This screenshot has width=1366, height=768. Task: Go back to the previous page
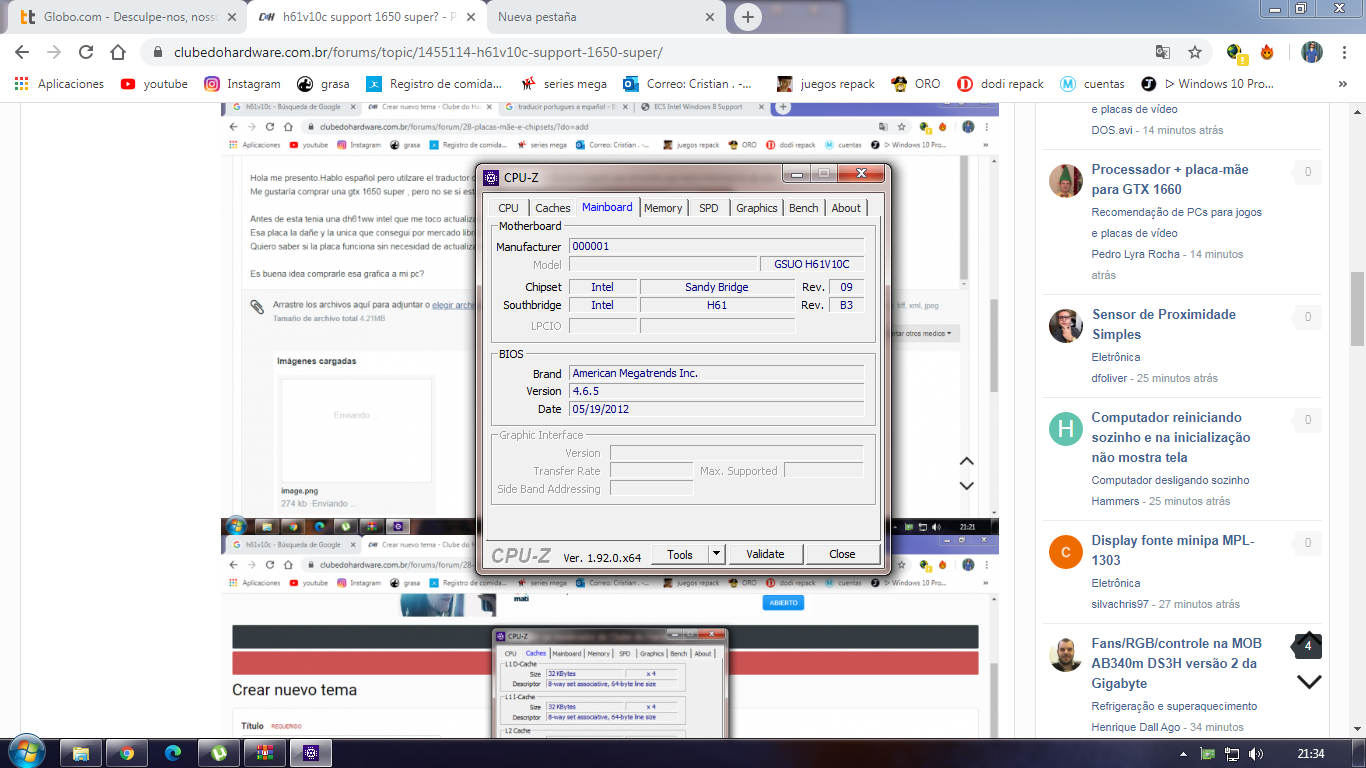(x=22, y=52)
